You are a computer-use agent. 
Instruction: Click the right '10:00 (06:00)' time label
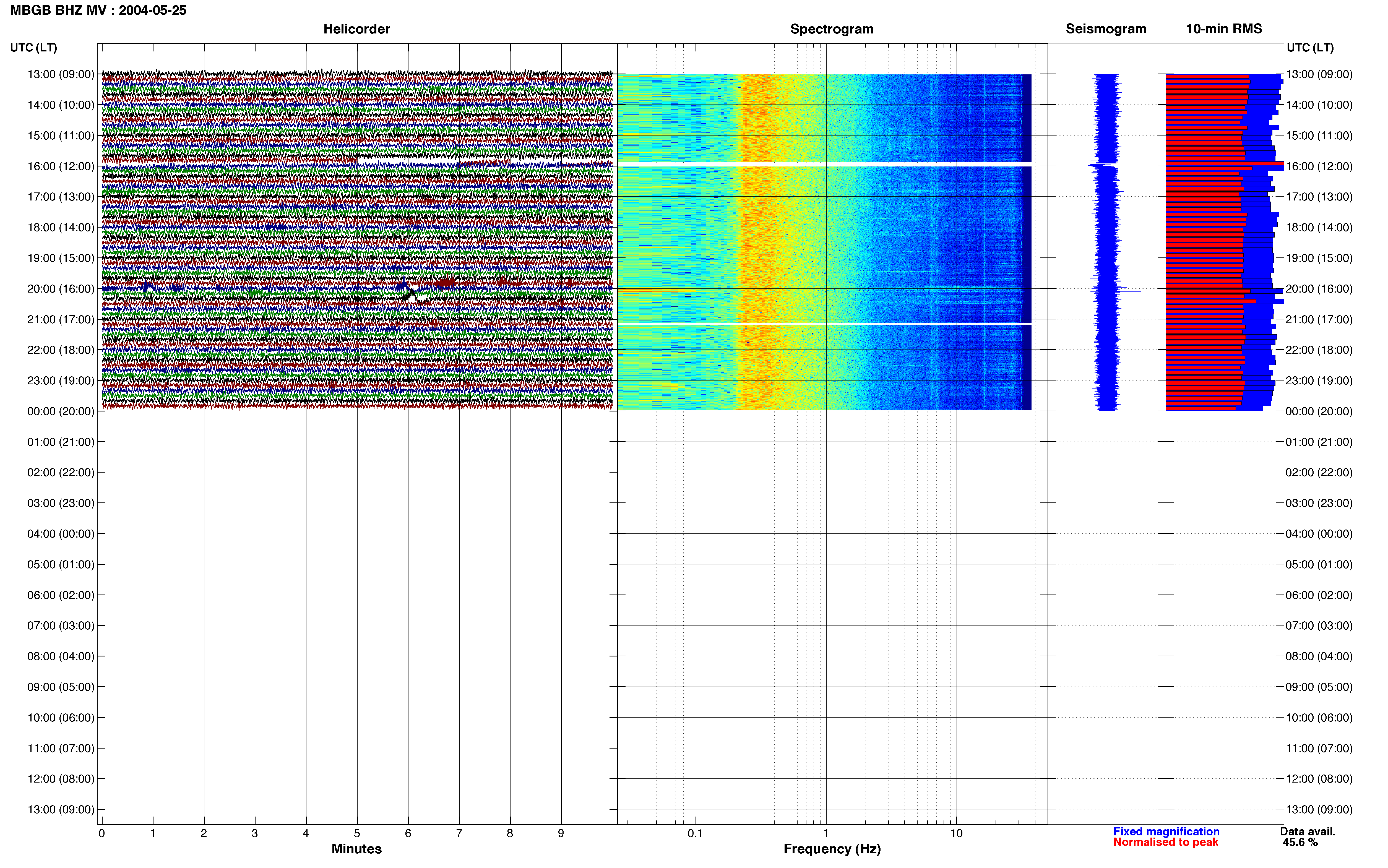[x=1319, y=718]
